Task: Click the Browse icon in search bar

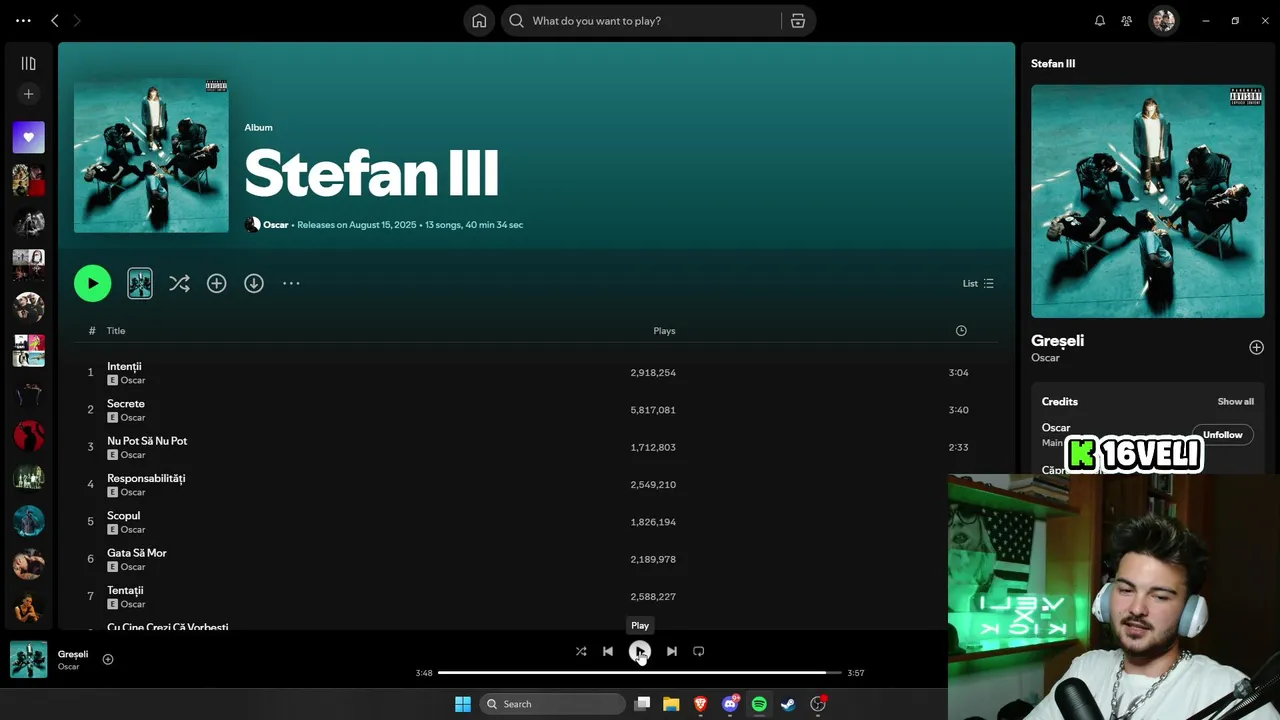Action: point(798,21)
